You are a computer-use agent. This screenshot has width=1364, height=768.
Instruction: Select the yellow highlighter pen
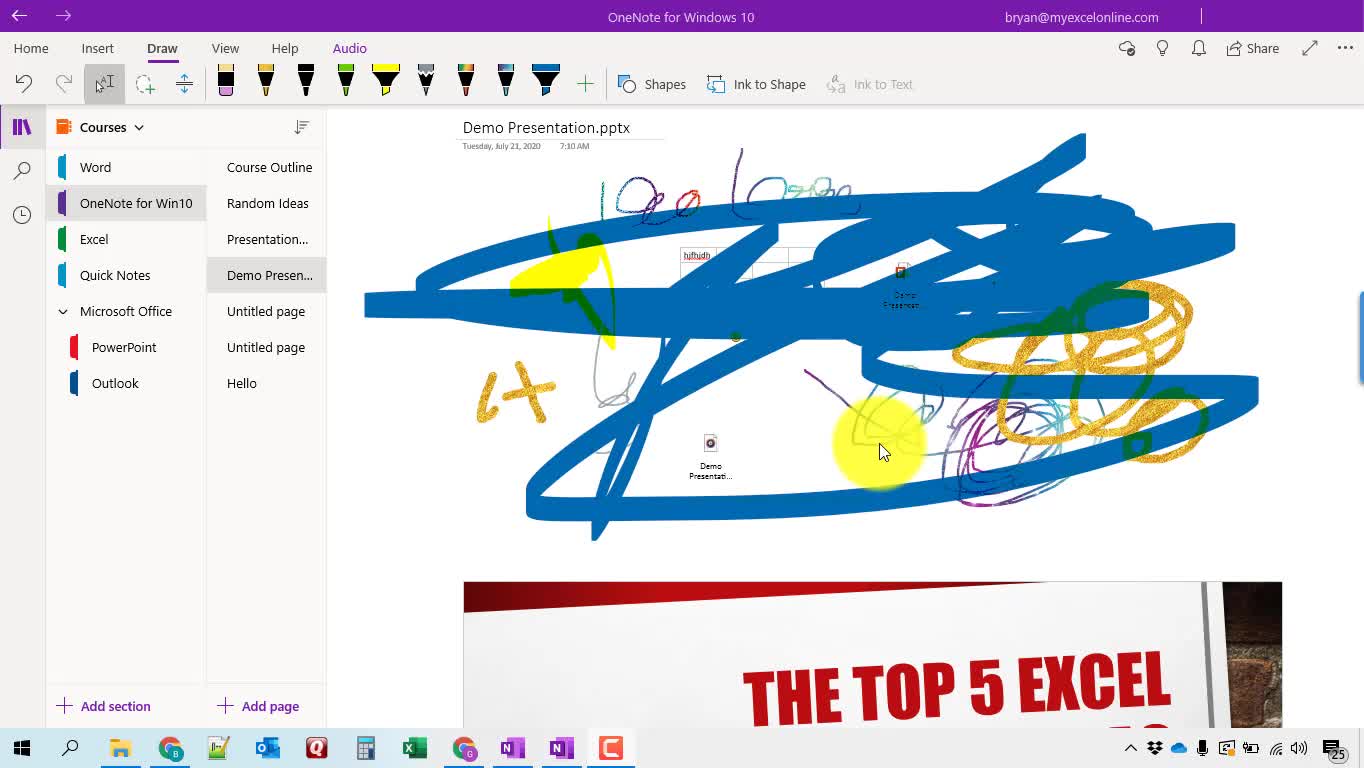[x=385, y=82]
